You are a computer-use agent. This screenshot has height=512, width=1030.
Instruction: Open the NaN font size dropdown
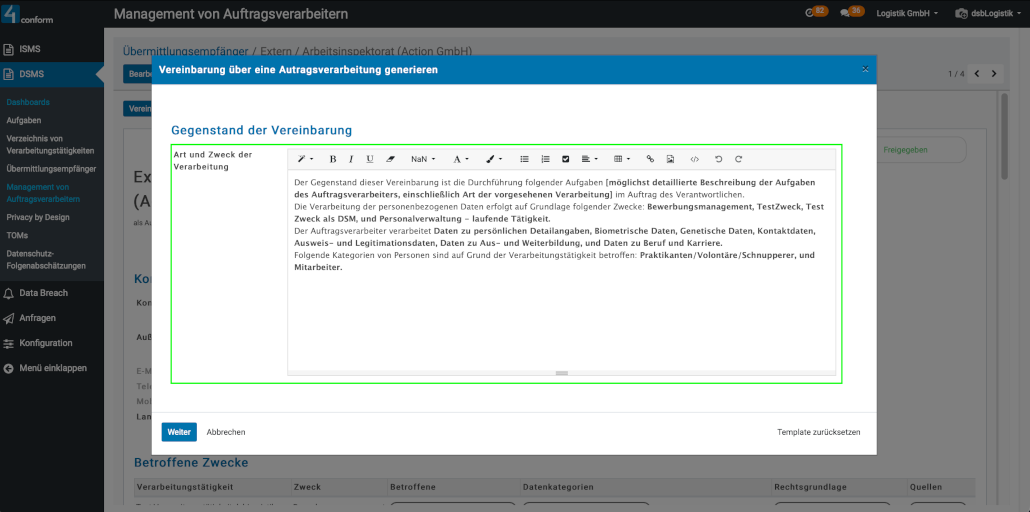[423, 159]
